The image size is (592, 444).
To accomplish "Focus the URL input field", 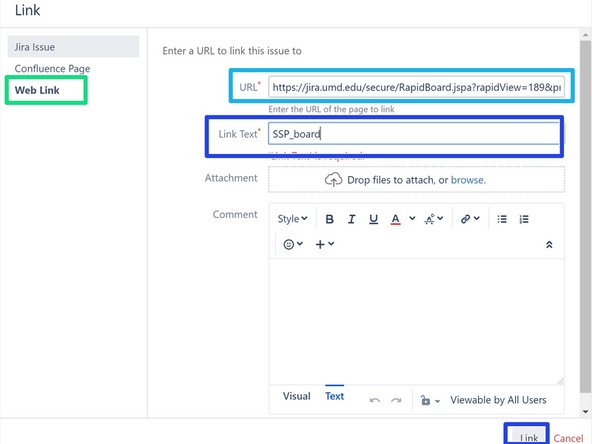I will pyautogui.click(x=416, y=87).
